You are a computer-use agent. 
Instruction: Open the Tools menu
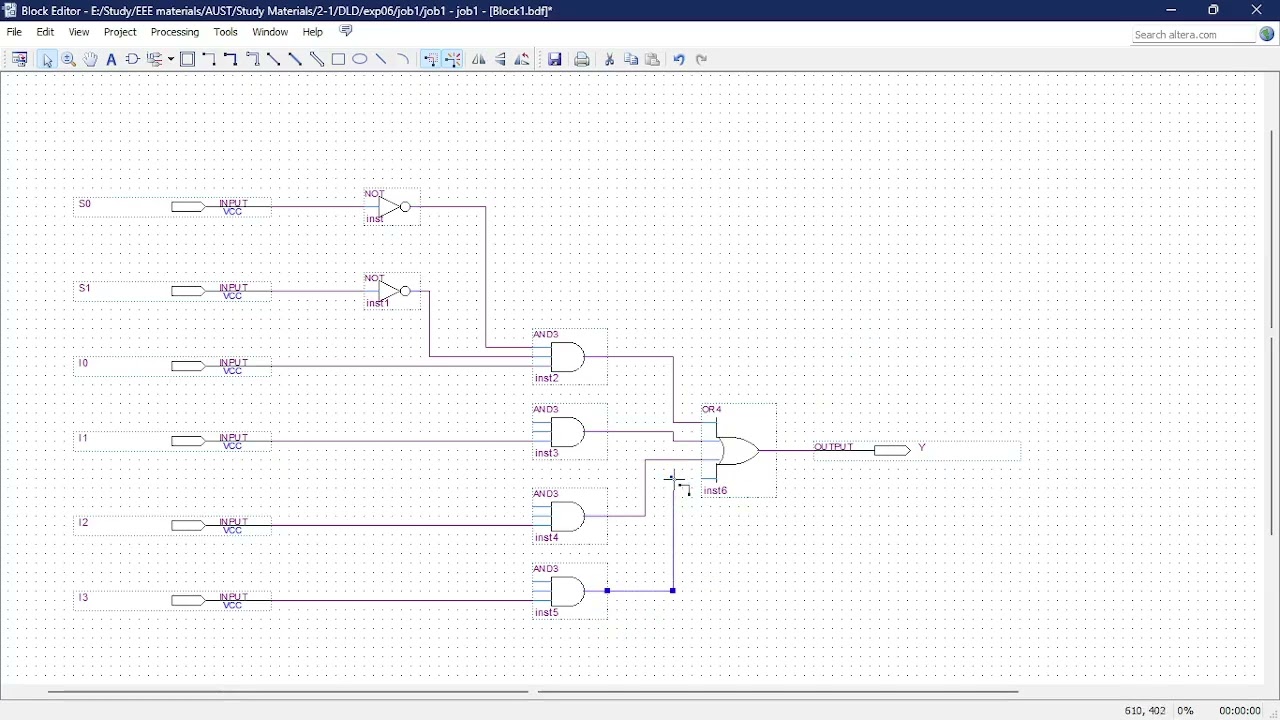(226, 32)
